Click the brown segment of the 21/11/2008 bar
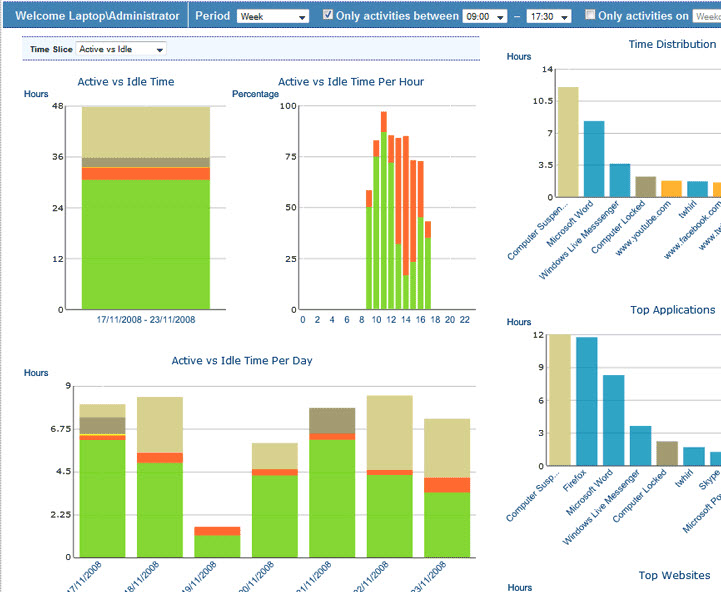The image size is (721, 592). click(x=332, y=421)
